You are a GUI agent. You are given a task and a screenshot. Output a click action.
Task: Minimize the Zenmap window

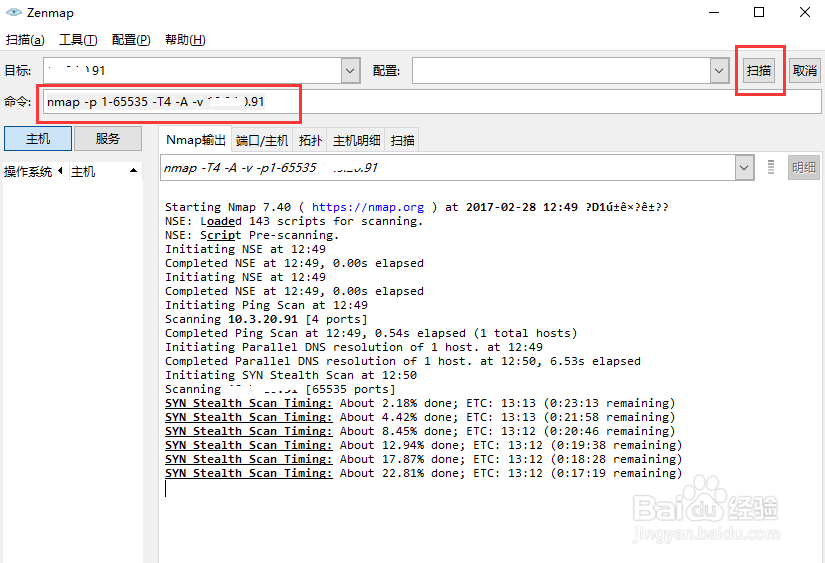click(x=714, y=12)
